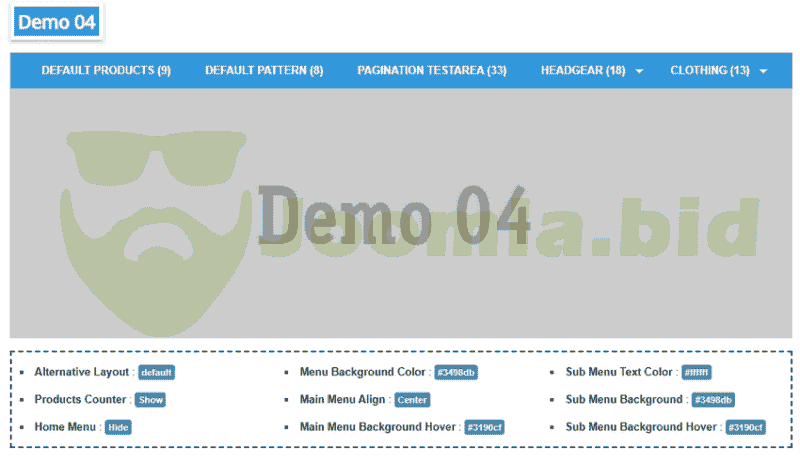Click the Home Menu 'Hide' badge
Viewport: 800px width, 464px height.
118,427
